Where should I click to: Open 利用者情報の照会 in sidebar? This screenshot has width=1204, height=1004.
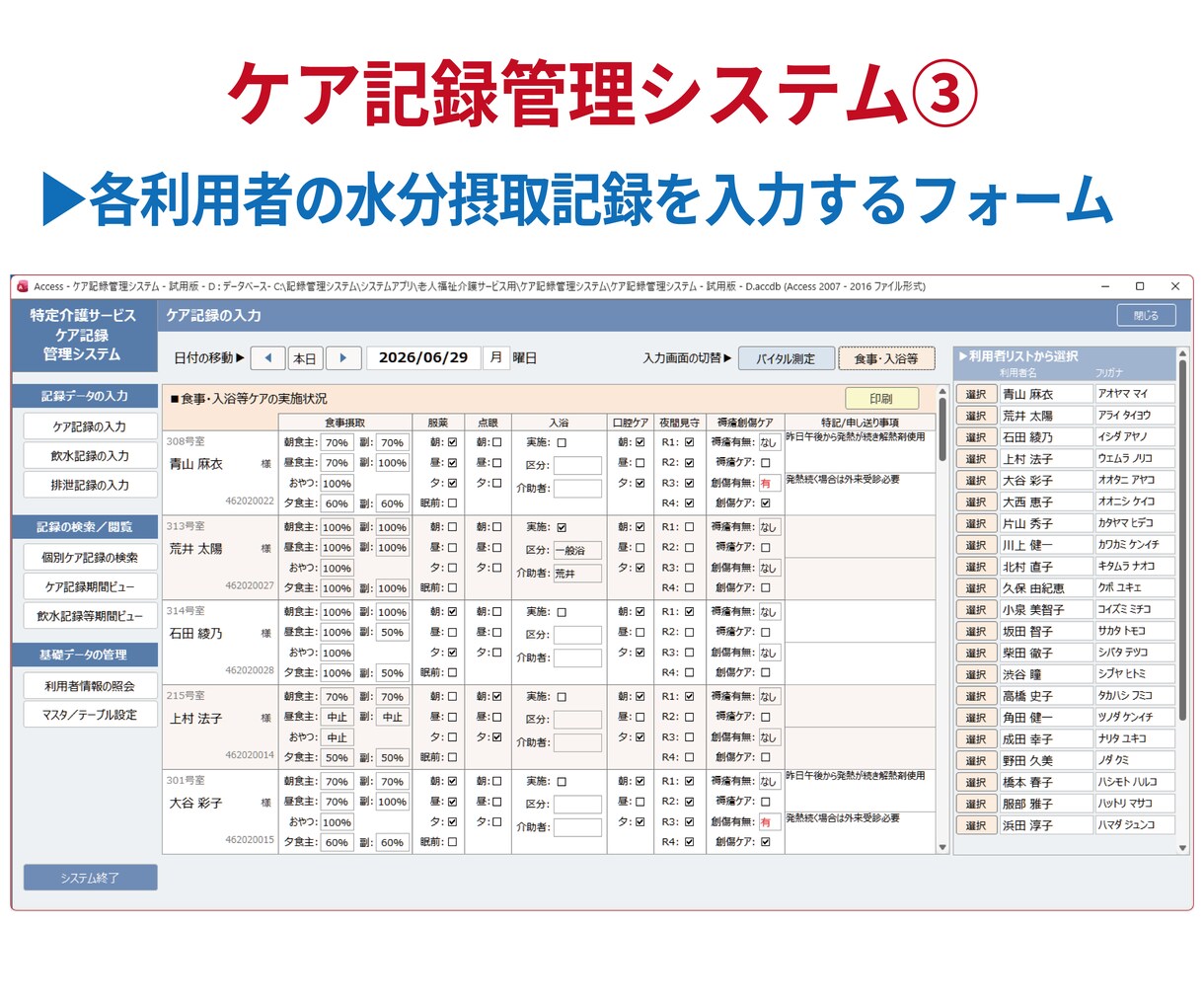click(90, 686)
